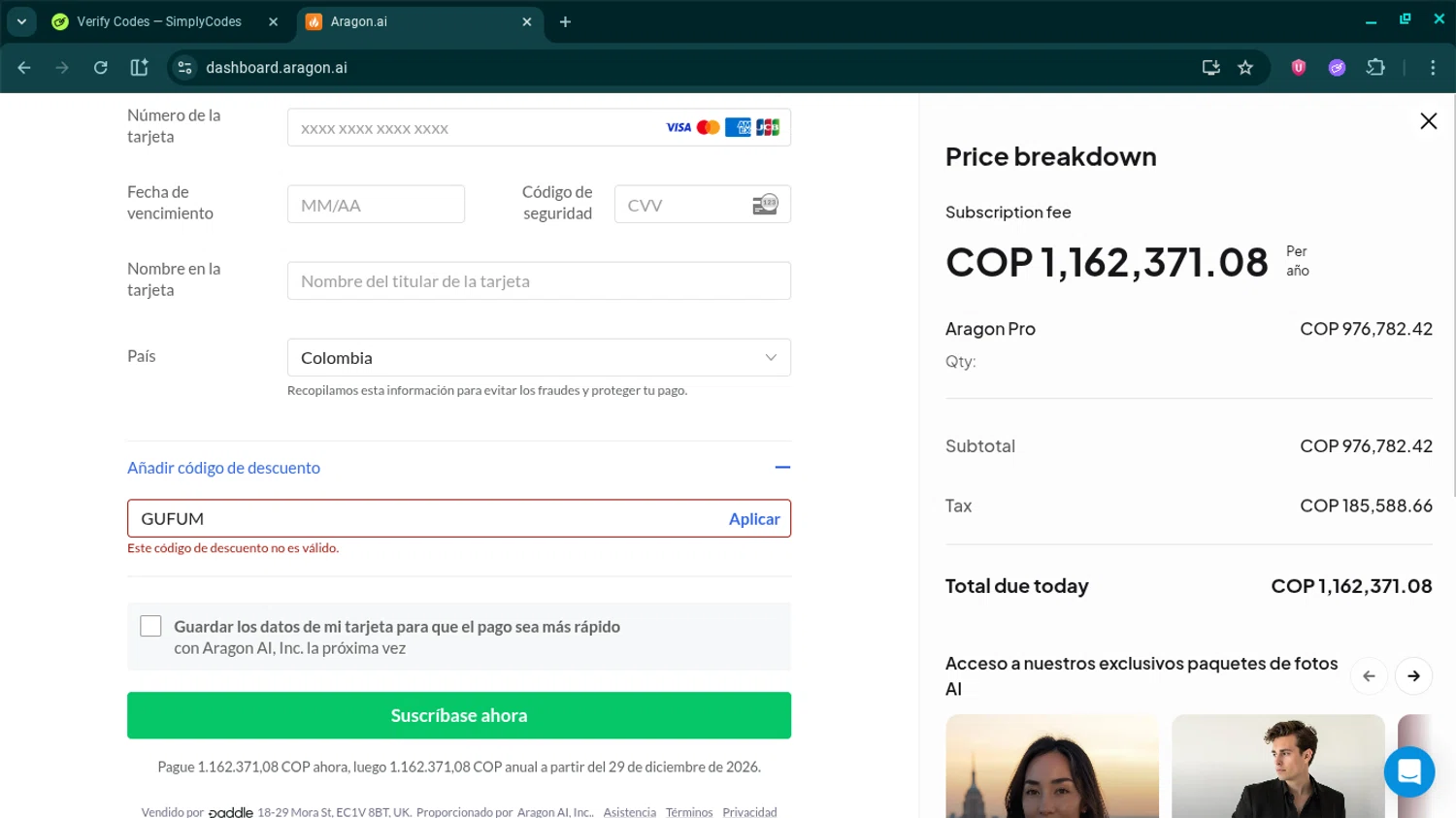Click the card number field
This screenshot has height=818, width=1456.
coord(539,127)
